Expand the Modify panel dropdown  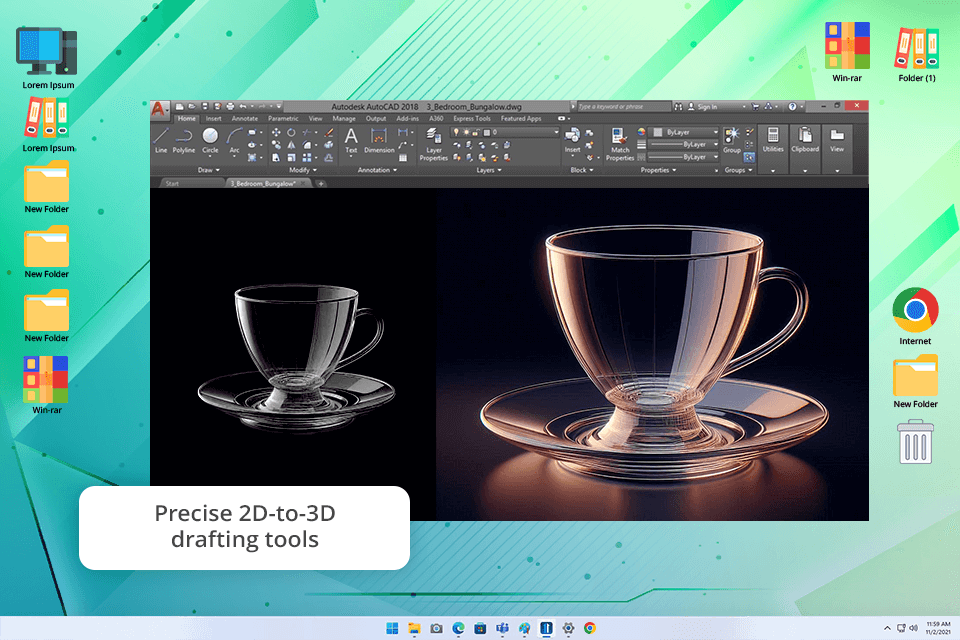304,170
